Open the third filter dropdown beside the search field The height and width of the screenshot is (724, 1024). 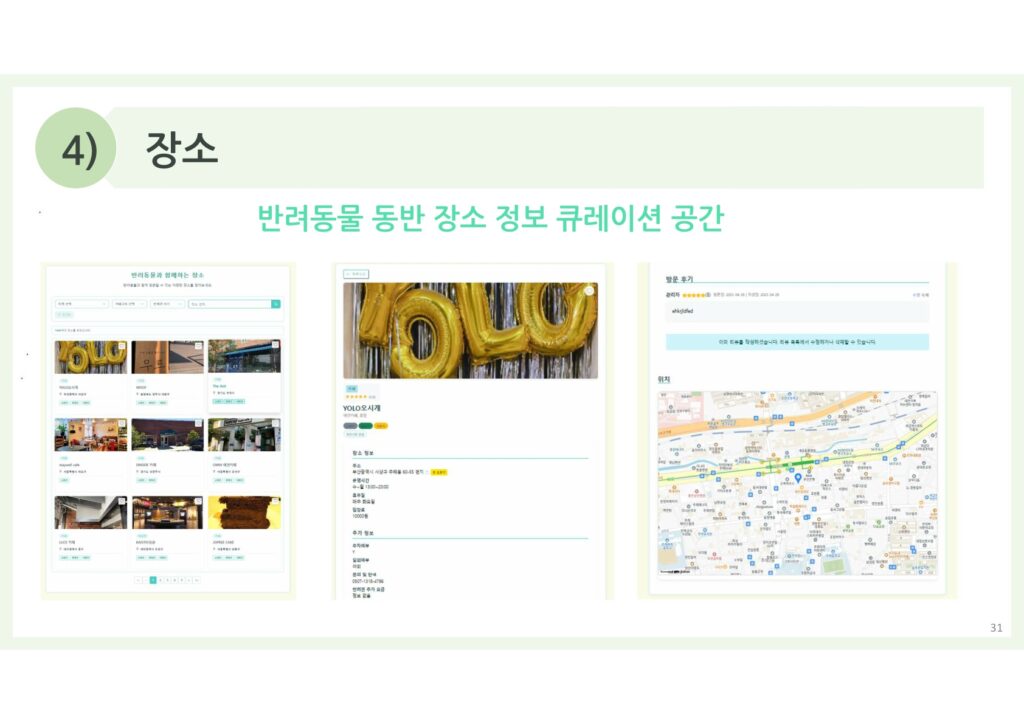point(167,304)
